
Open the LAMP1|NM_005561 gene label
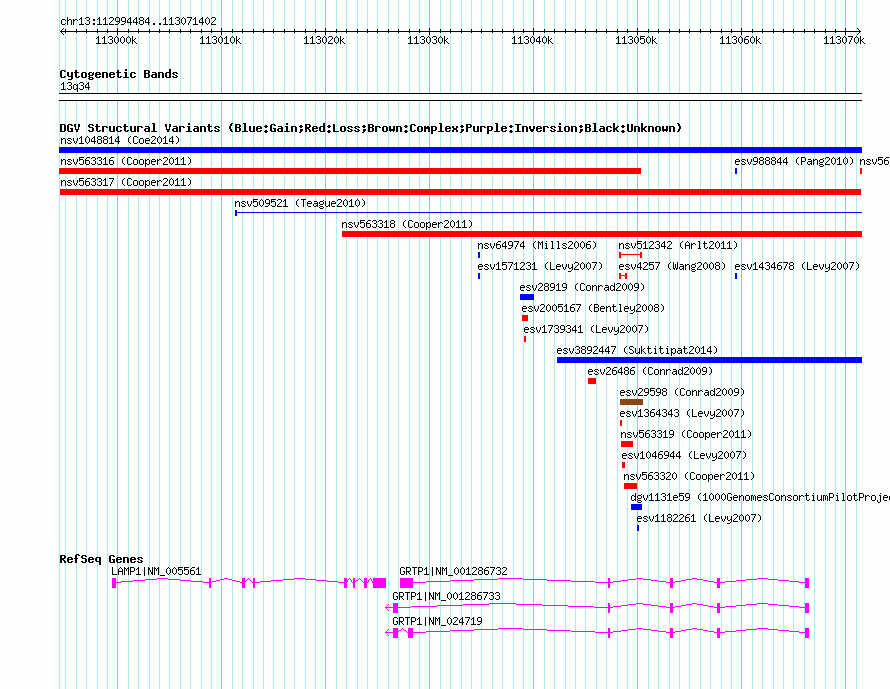coord(156,572)
